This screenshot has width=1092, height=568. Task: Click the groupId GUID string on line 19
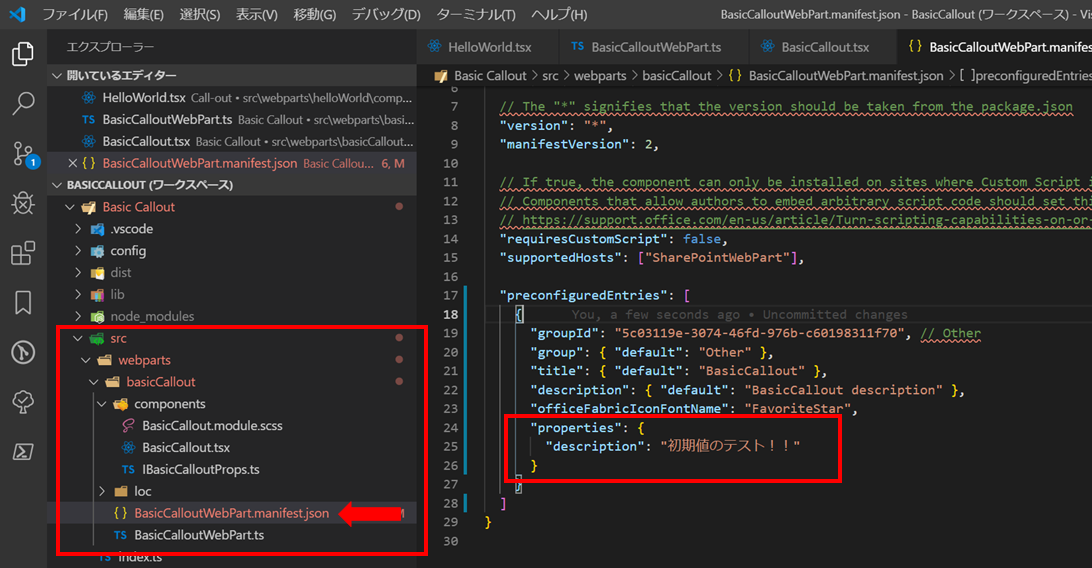tap(759, 333)
